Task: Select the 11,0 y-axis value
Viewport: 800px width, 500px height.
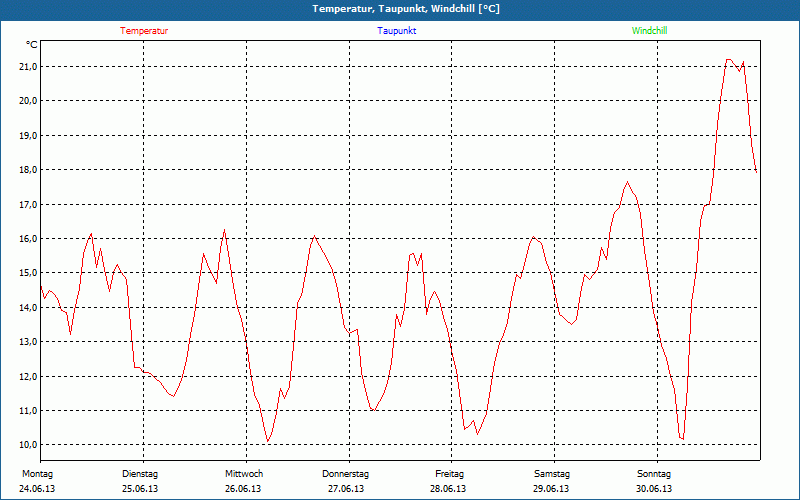Action: 28,411
